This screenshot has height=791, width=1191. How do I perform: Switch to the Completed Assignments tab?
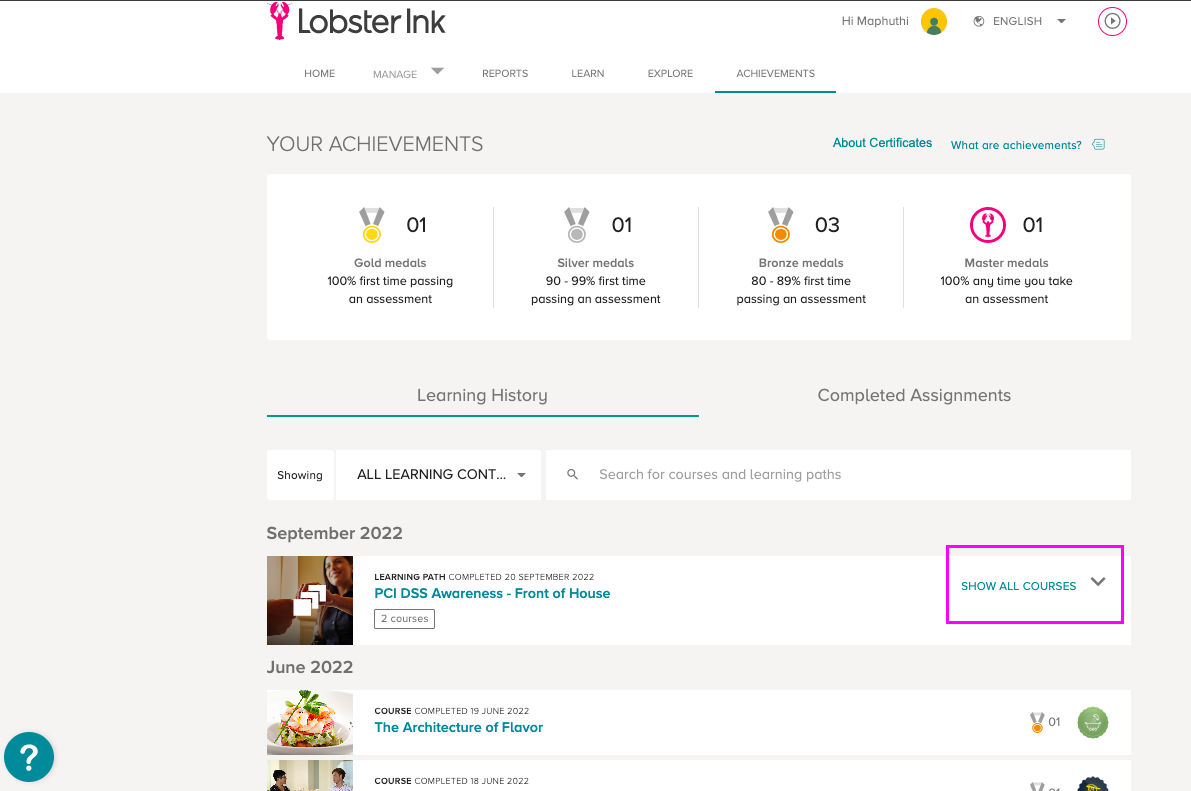pyautogui.click(x=914, y=395)
